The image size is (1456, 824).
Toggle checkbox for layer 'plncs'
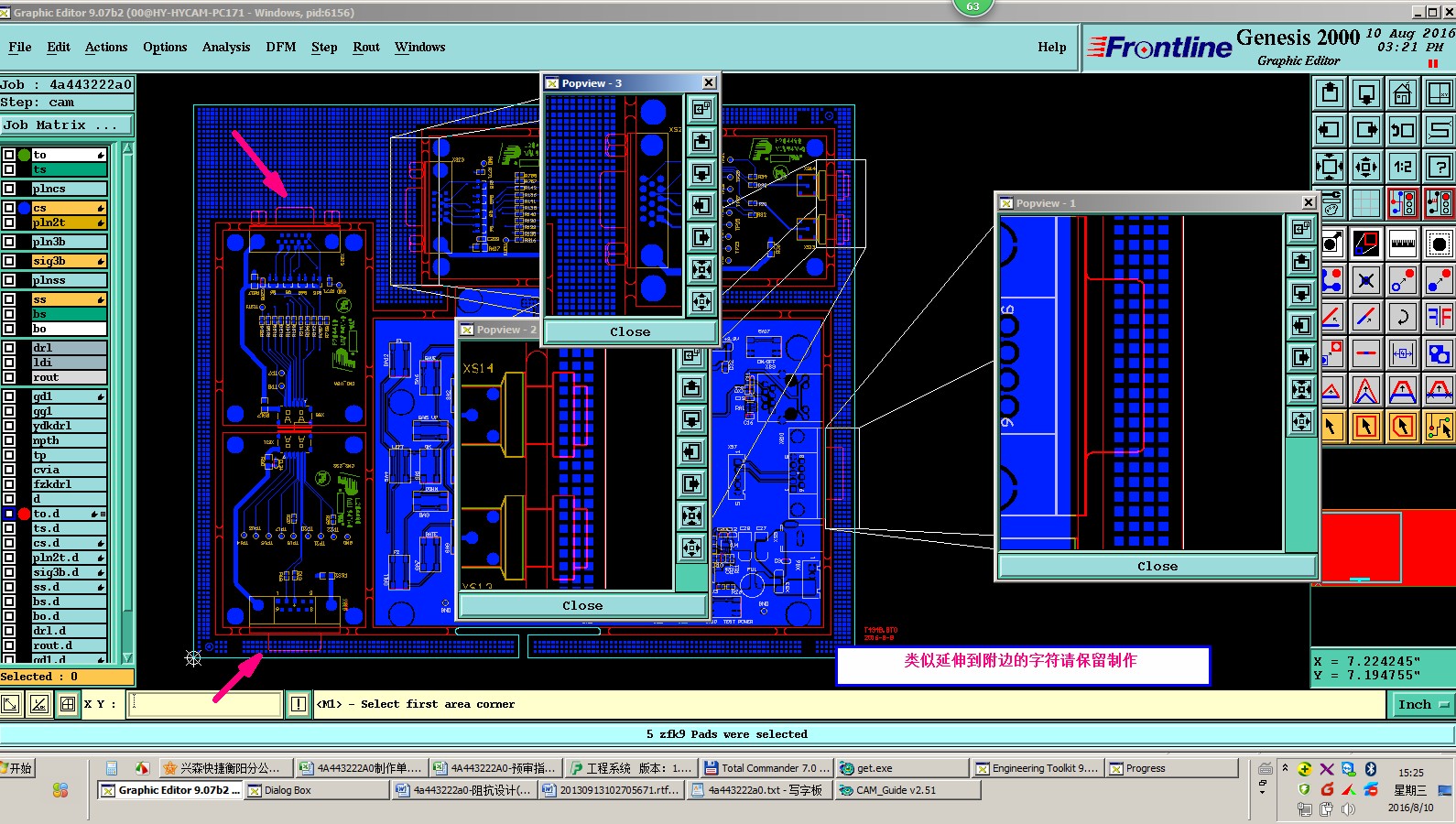(x=9, y=189)
